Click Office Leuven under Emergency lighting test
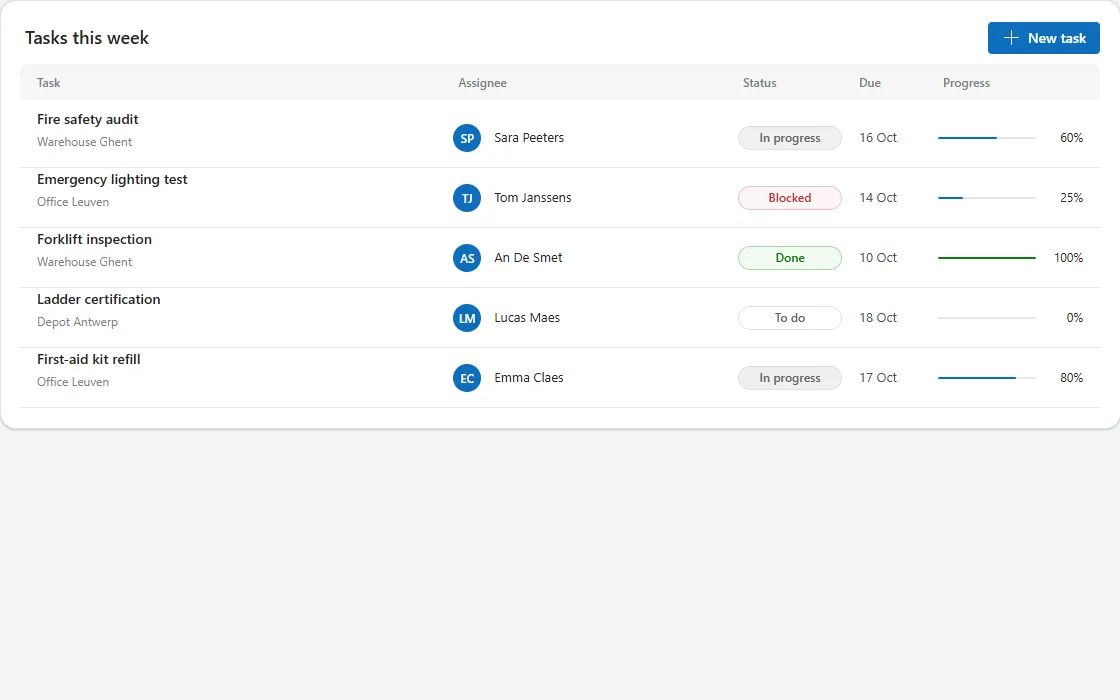Viewport: 1120px width, 700px height. click(73, 202)
